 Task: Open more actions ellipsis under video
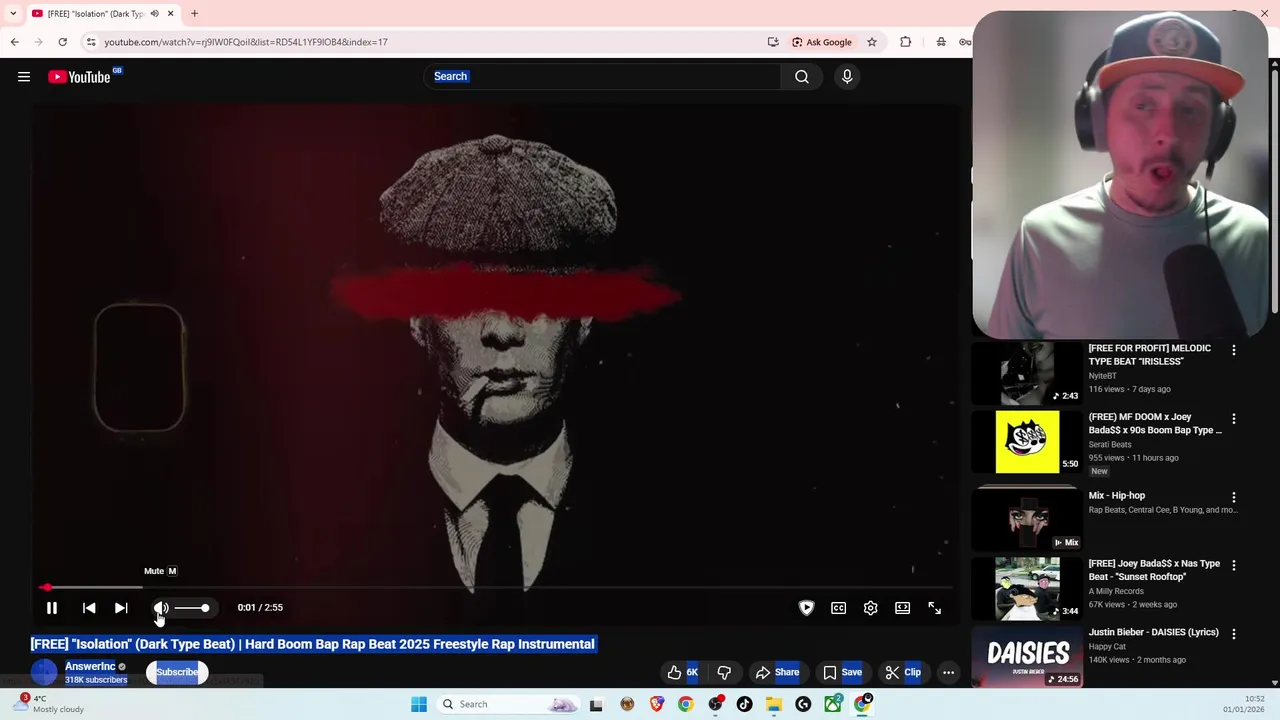point(948,673)
